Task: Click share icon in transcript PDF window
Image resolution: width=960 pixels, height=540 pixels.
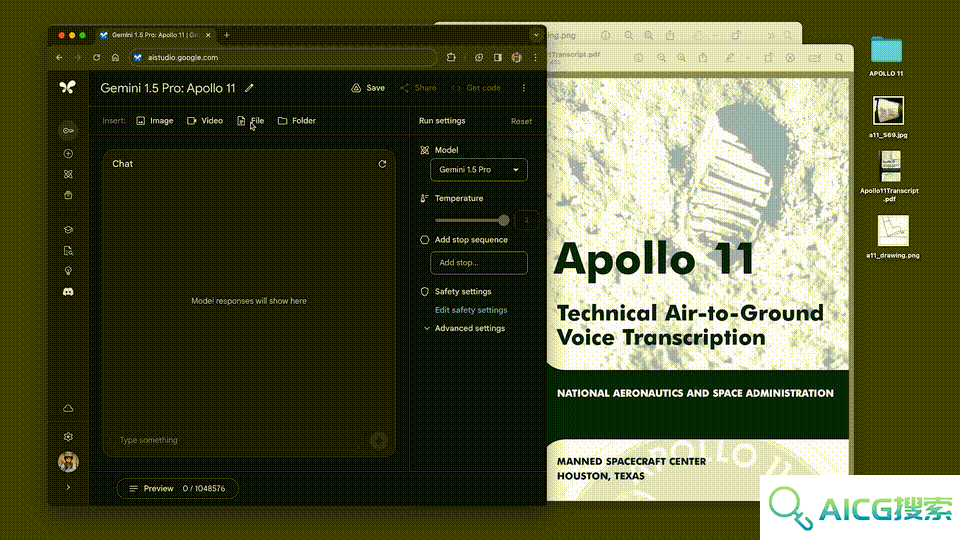Action: click(x=703, y=58)
